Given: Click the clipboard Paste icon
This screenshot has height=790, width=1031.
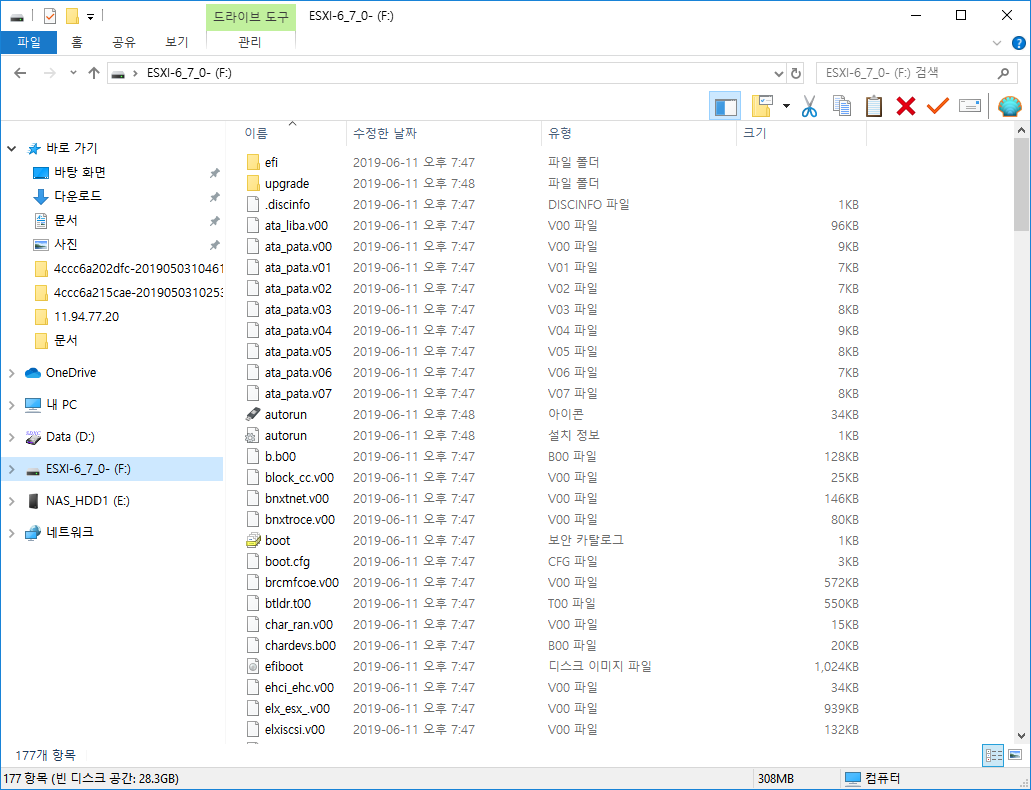Looking at the screenshot, I should tap(874, 106).
